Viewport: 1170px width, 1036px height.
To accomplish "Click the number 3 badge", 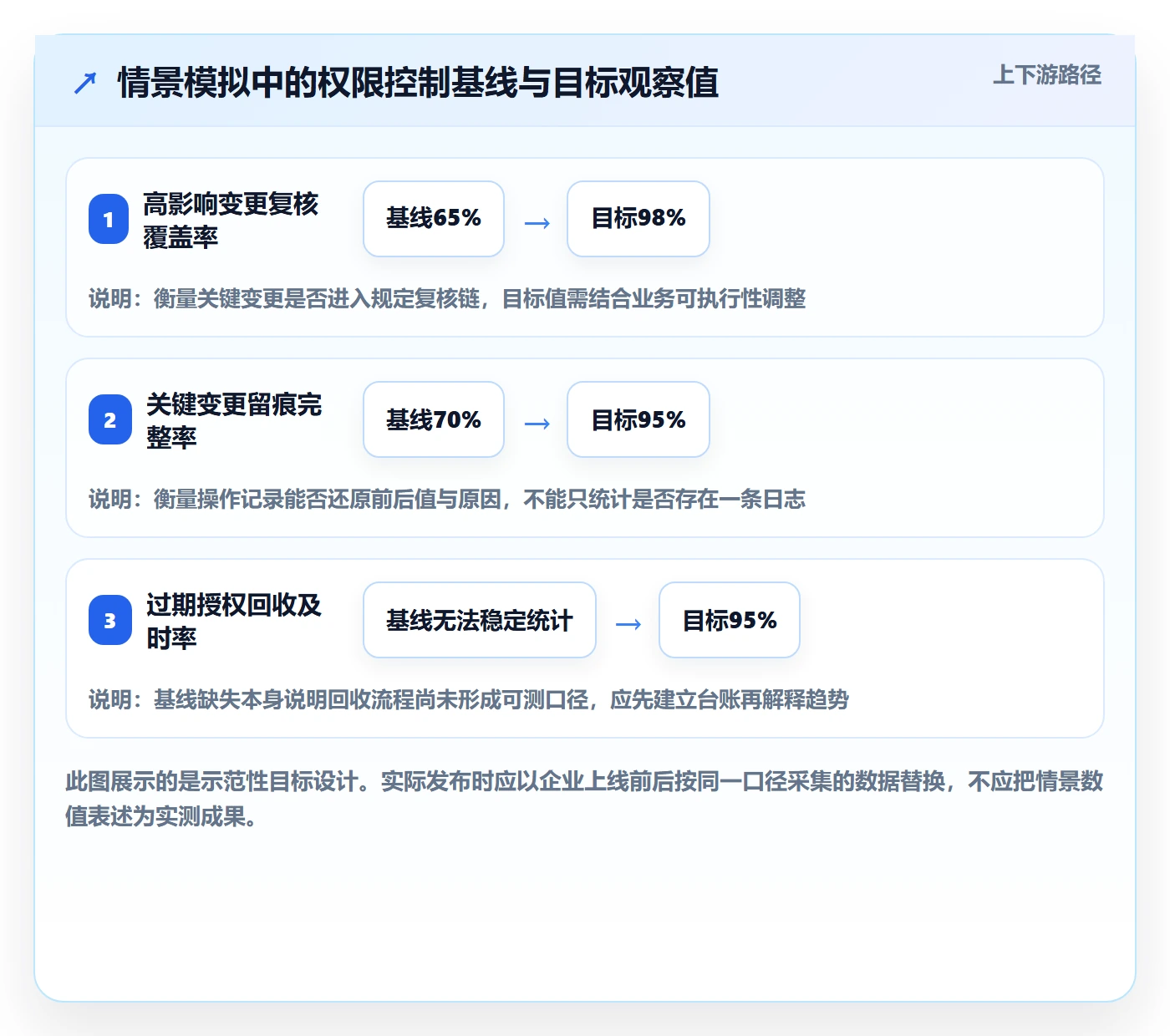I will [109, 620].
